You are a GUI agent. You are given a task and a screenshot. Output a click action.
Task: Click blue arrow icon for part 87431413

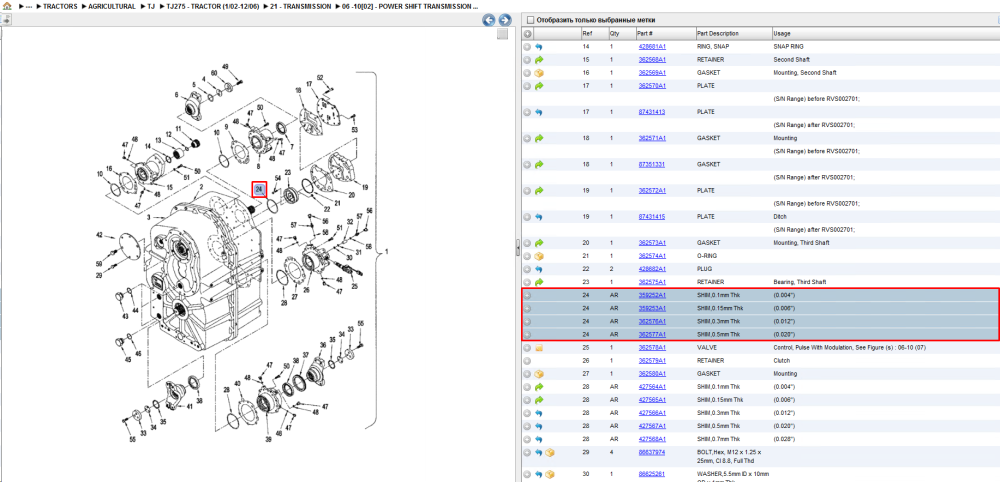coord(538,112)
